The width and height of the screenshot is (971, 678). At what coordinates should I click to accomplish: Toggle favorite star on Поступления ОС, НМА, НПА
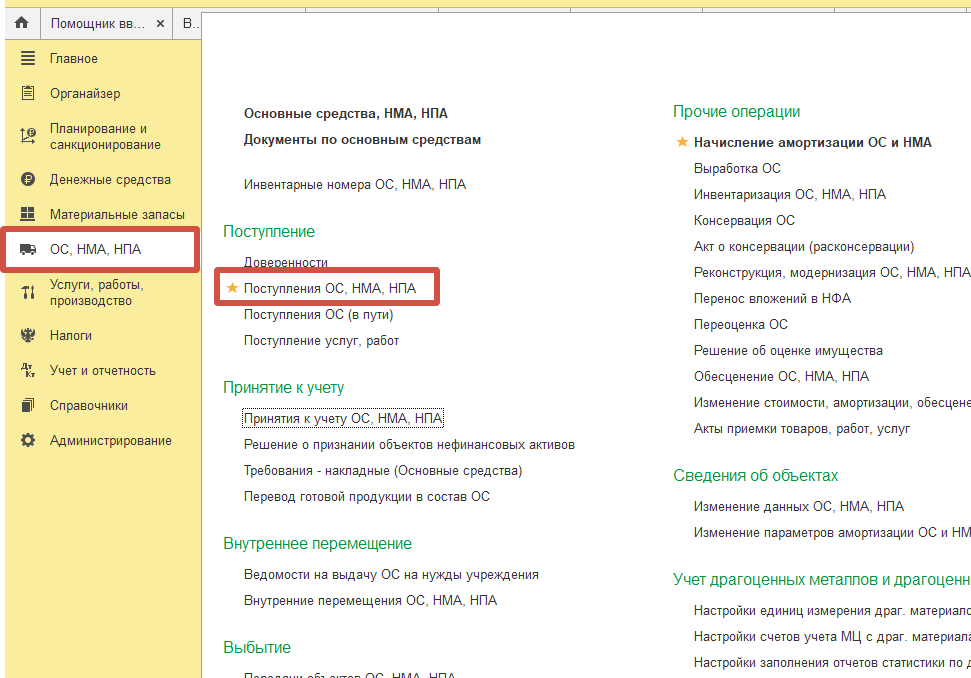click(x=232, y=287)
